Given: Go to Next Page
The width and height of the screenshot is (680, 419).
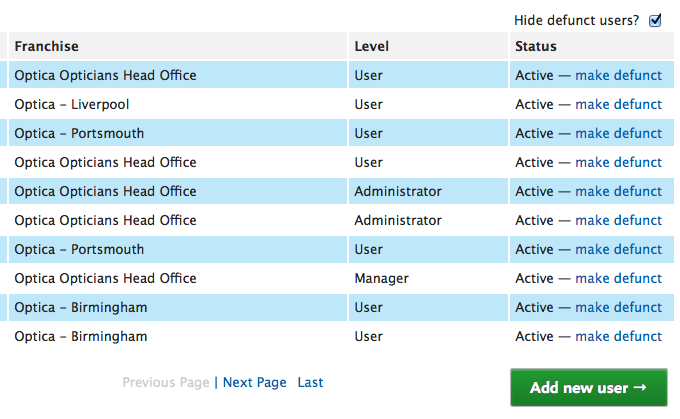Looking at the screenshot, I should (x=255, y=382).
